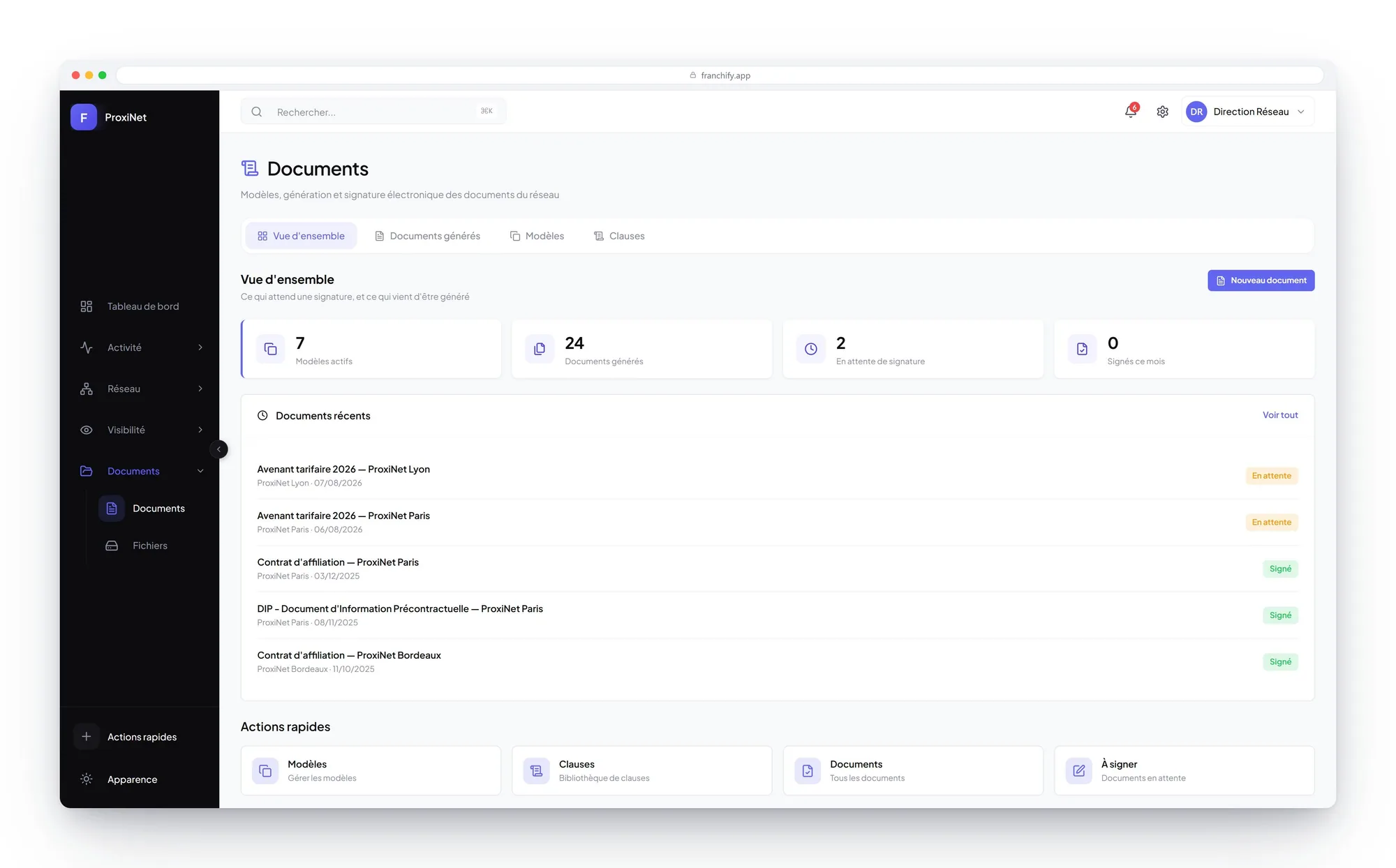Image resolution: width=1396 pixels, height=868 pixels.
Task: Open Avenant tarifaire 2026 — ProxiNet Paris
Action: pyautogui.click(x=778, y=522)
